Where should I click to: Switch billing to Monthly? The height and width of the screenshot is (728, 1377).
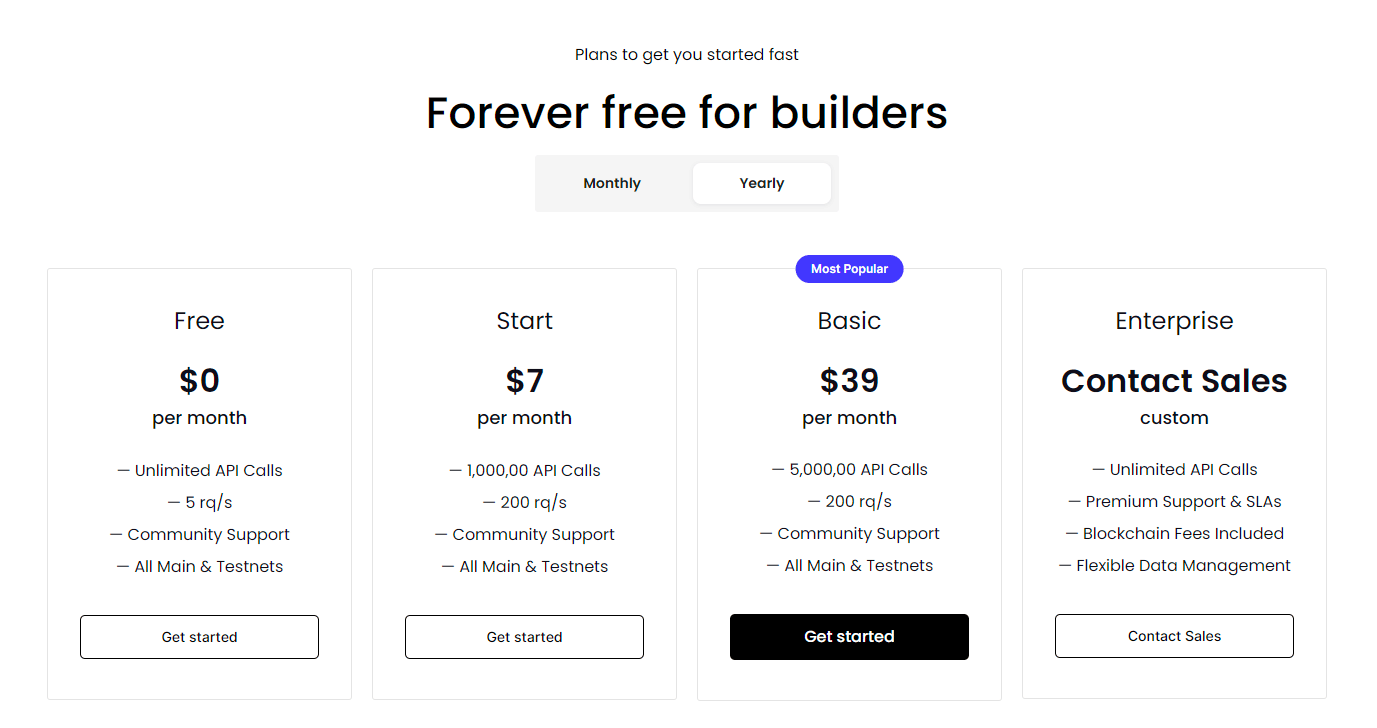click(x=612, y=183)
